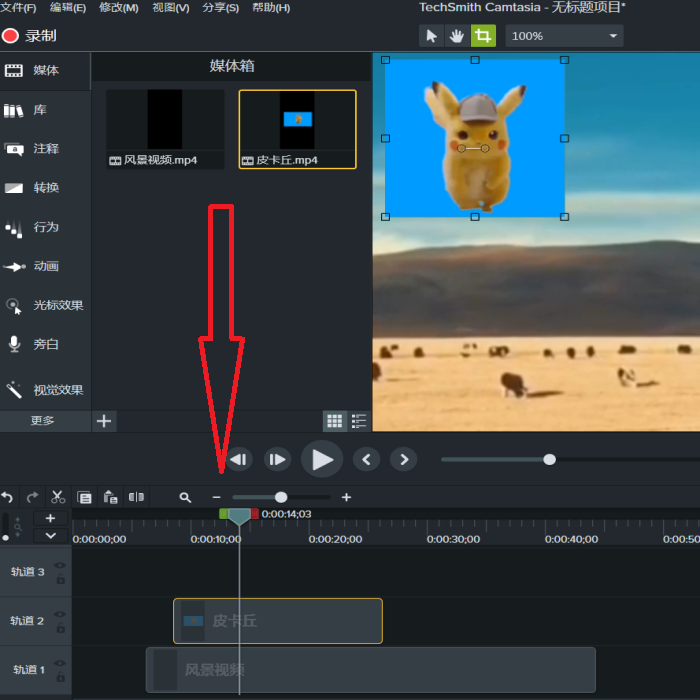700x700 pixels.
Task: Switch media bin to list view
Action: [x=358, y=421]
